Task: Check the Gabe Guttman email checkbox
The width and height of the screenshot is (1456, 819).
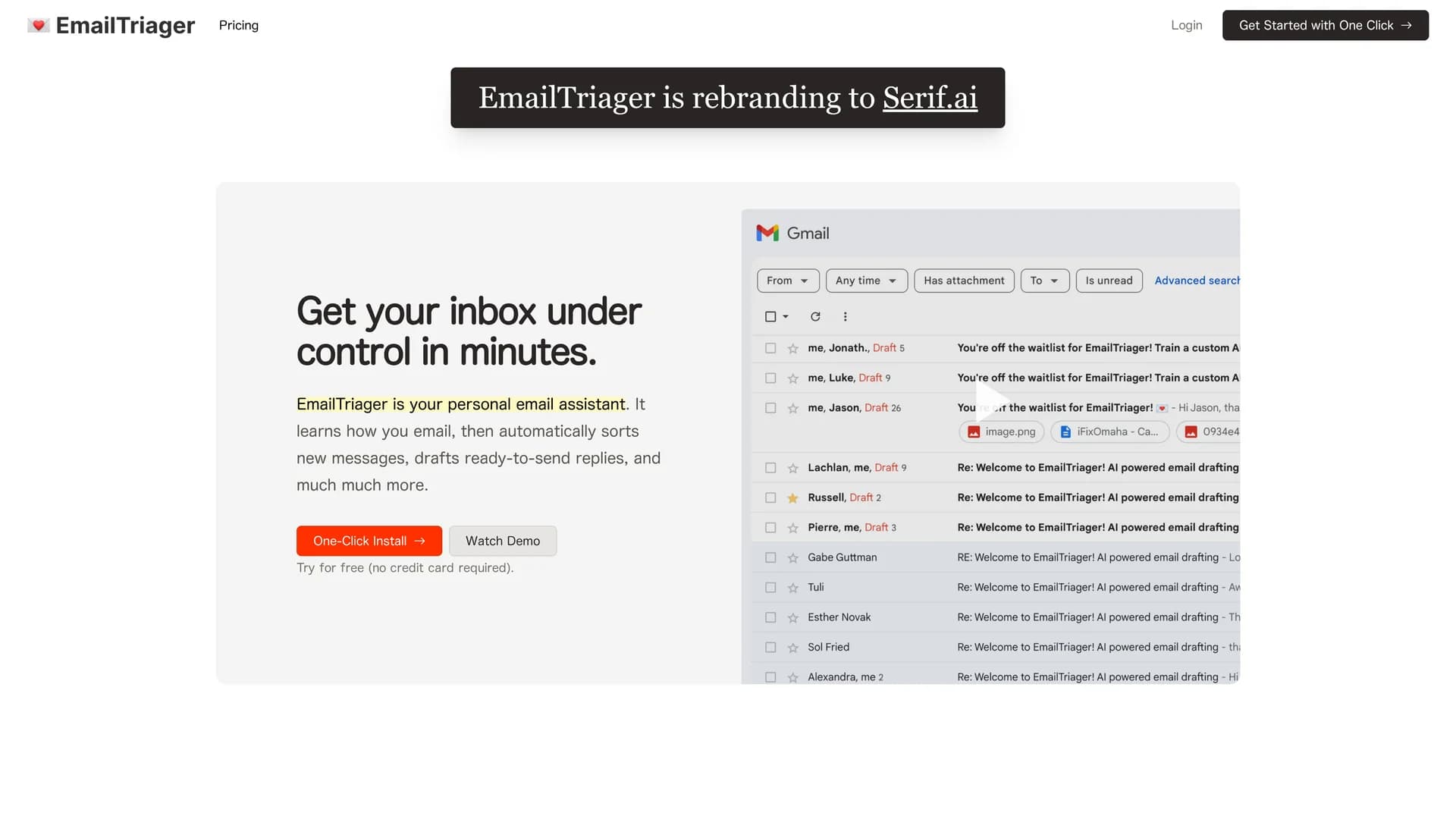Action: [770, 557]
